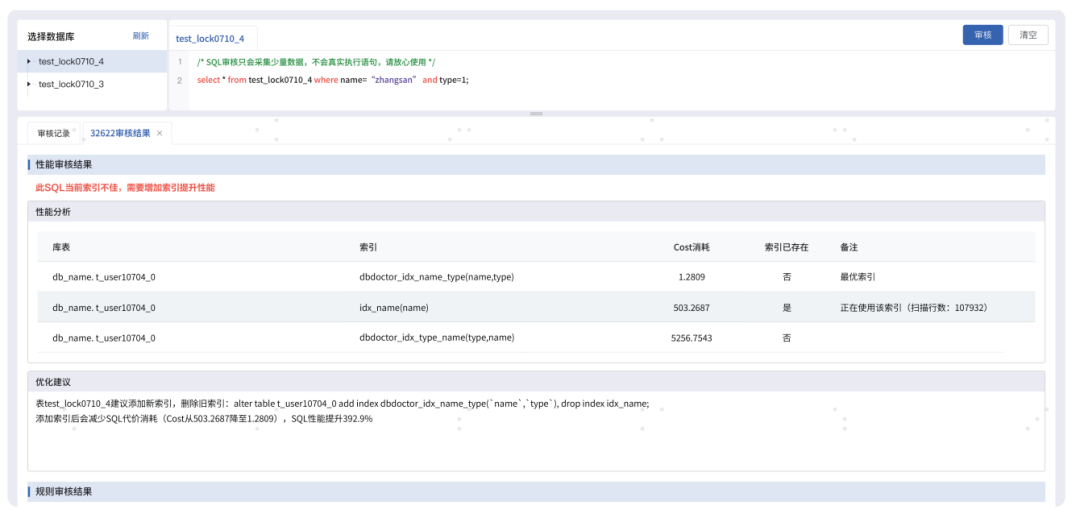The width and height of the screenshot is (1080, 518).
Task: Switch to the 审核记录 tab
Action: tap(54, 134)
